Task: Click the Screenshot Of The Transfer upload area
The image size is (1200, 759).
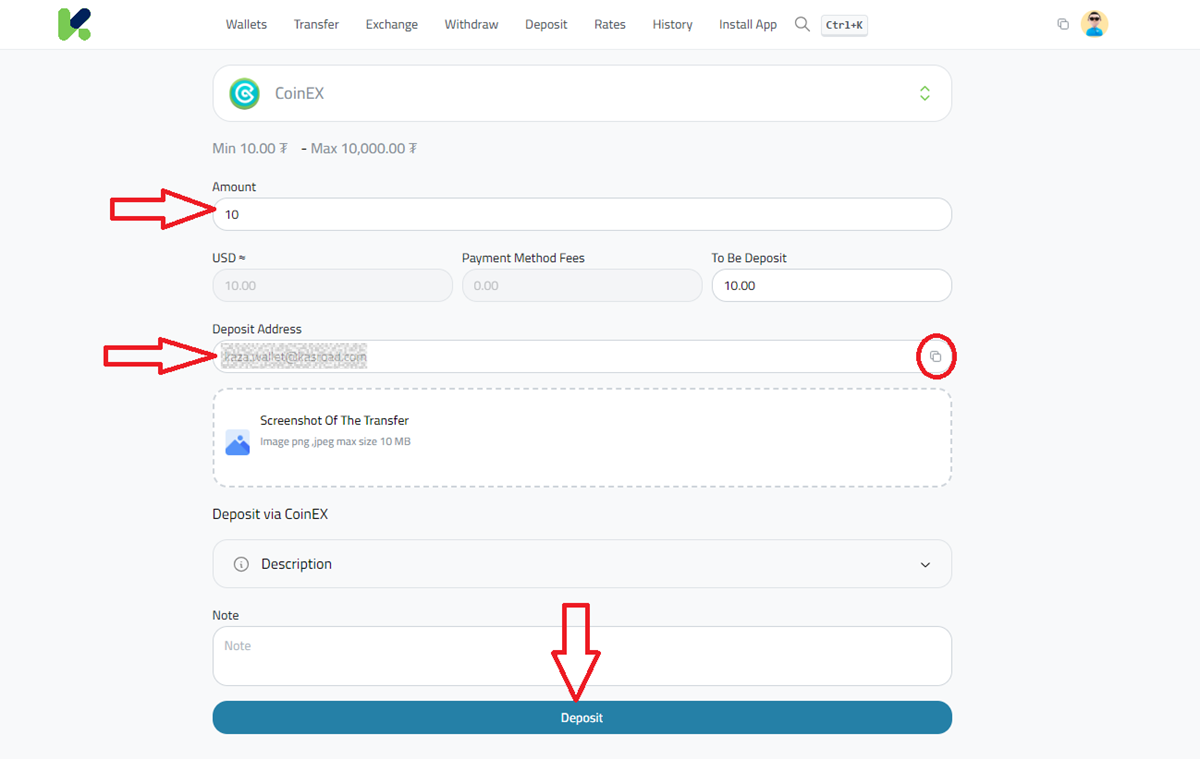Action: click(582, 437)
